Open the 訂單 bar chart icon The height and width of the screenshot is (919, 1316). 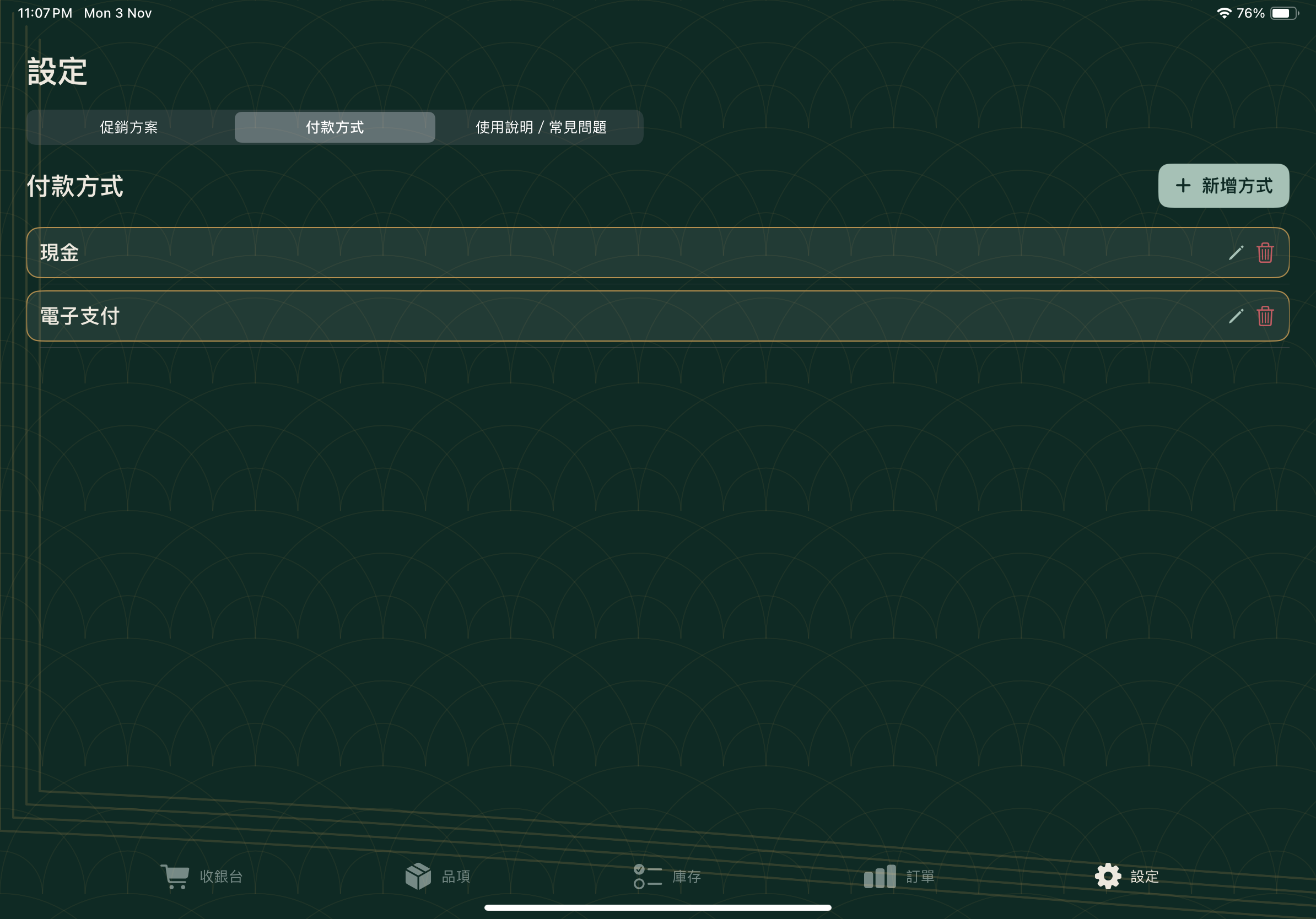[879, 876]
